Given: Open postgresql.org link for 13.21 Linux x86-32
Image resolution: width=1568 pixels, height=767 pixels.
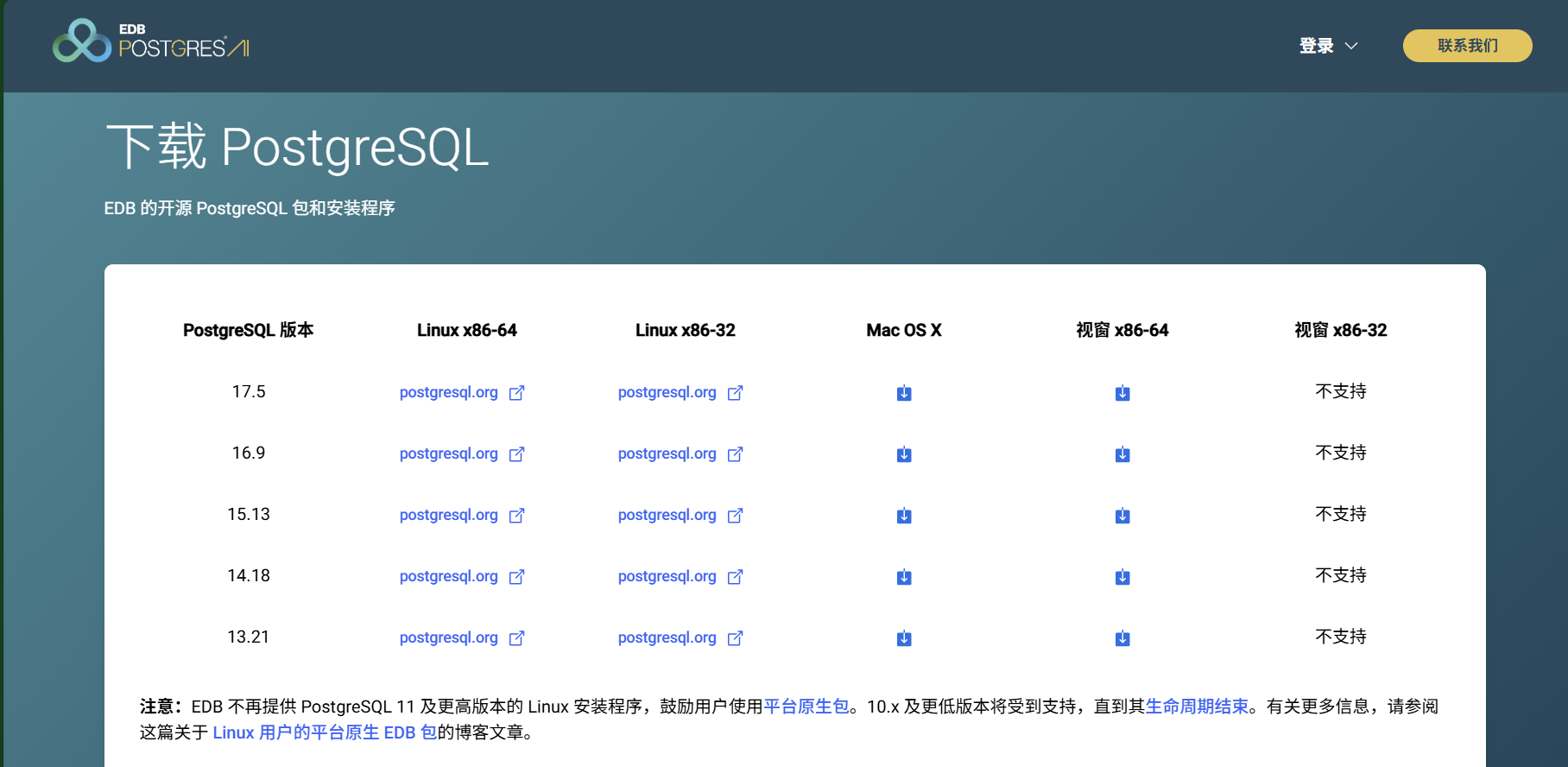Looking at the screenshot, I should pyautogui.click(x=680, y=637).
